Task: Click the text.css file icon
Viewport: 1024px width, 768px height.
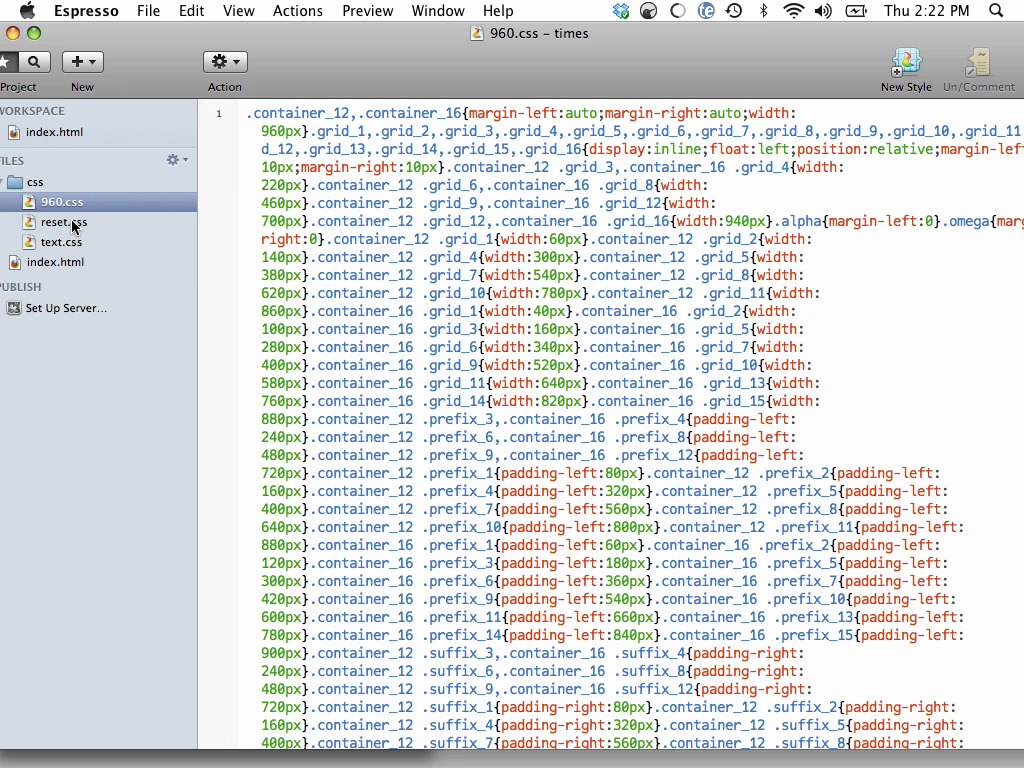Action: (x=29, y=242)
